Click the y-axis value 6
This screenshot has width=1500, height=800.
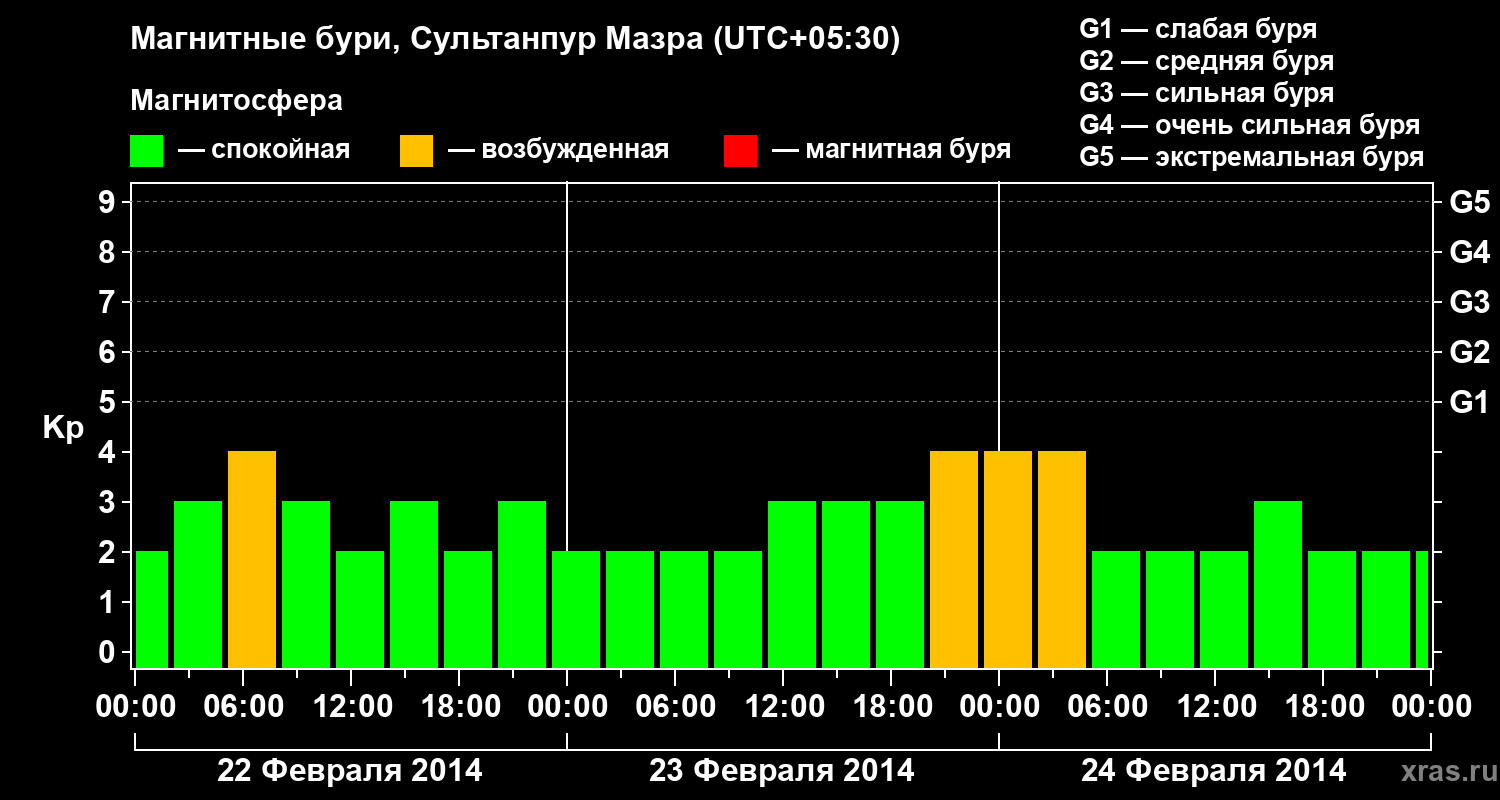coord(108,352)
